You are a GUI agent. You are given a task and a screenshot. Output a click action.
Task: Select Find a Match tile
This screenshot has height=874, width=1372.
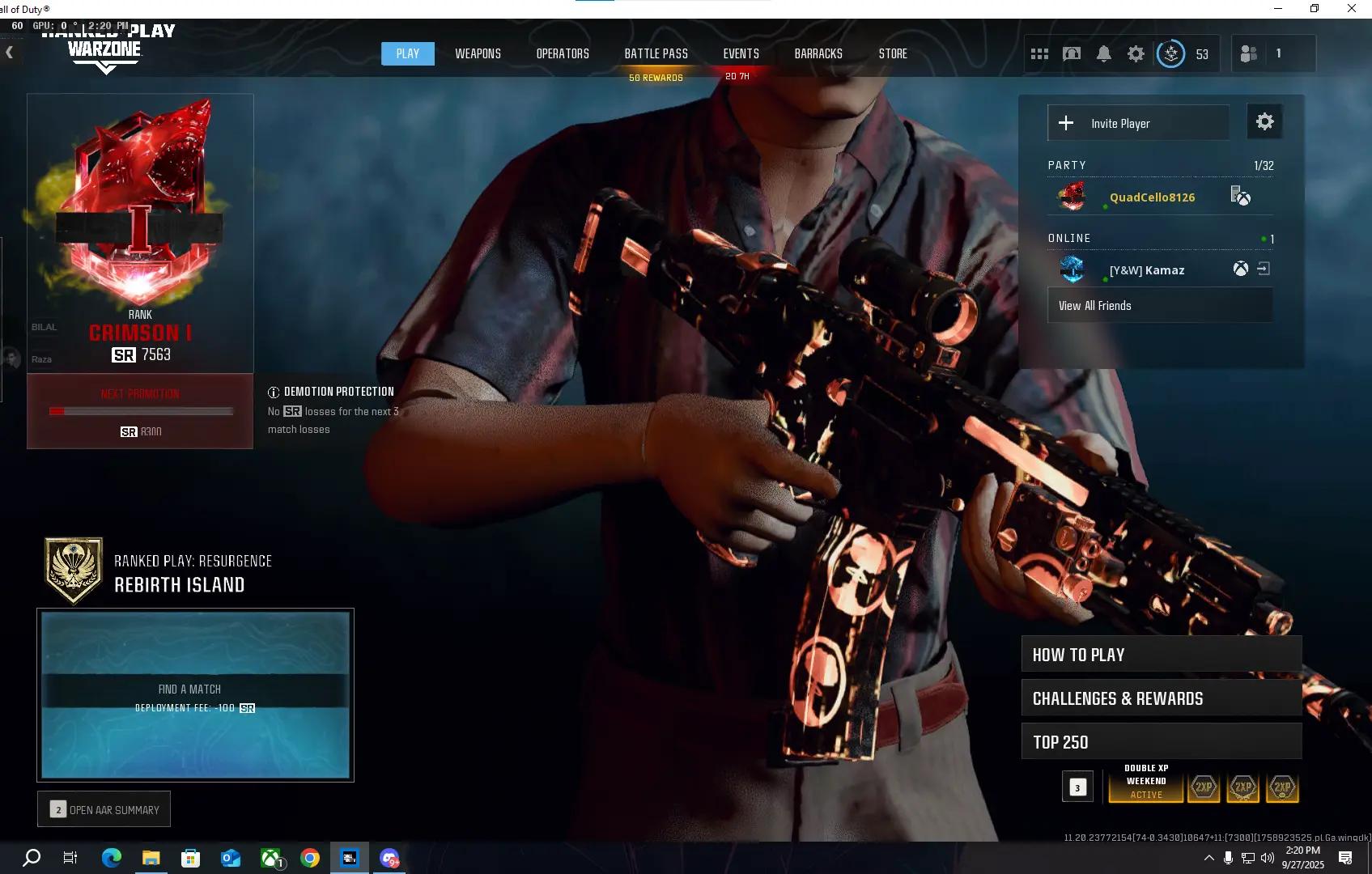tap(195, 695)
